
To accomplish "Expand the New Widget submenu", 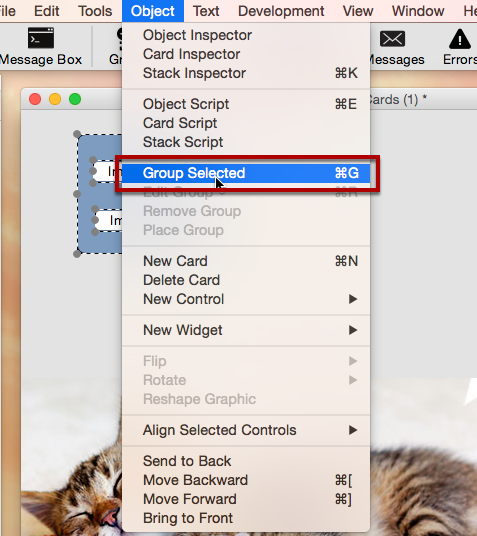I will point(246,330).
